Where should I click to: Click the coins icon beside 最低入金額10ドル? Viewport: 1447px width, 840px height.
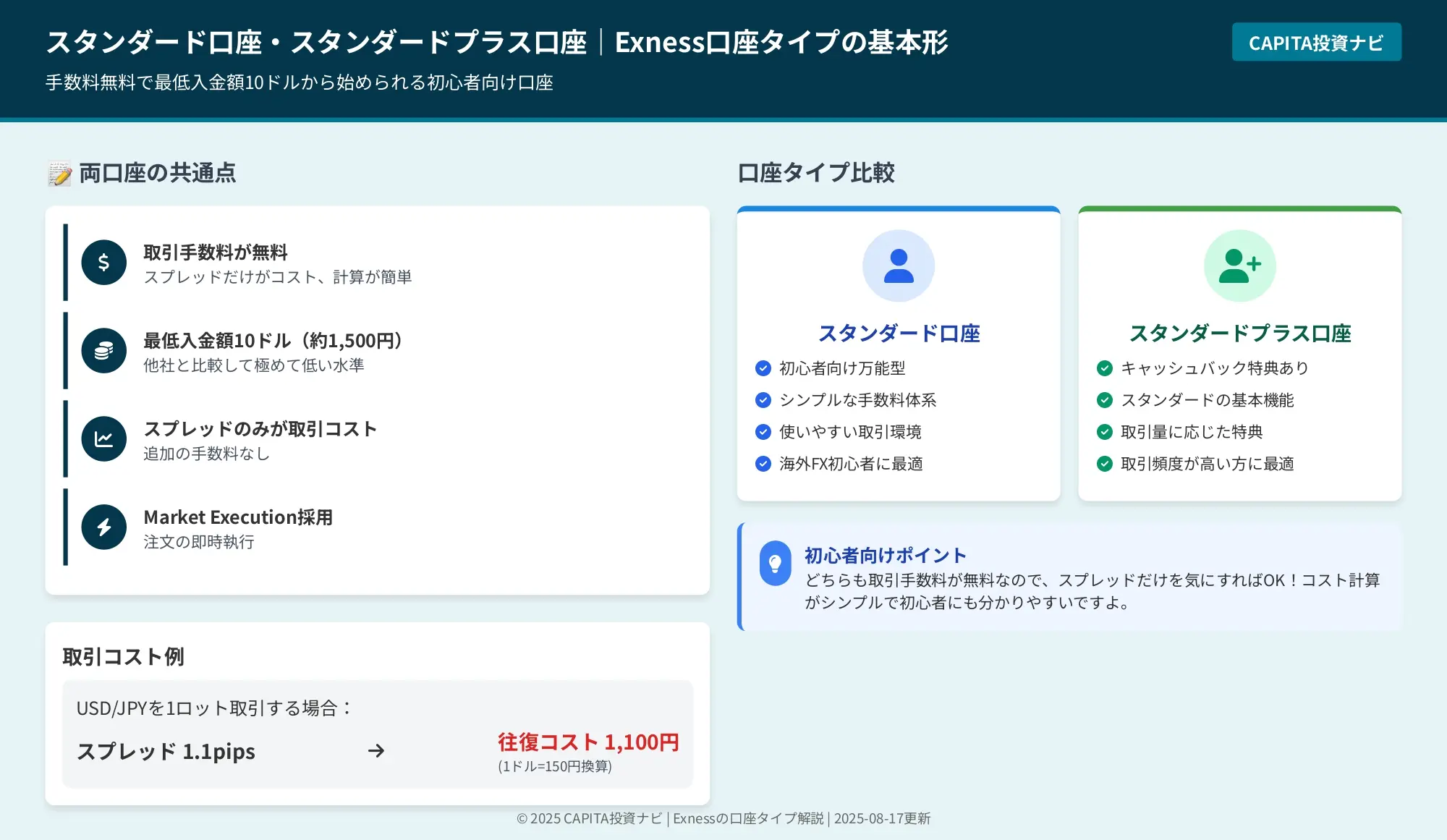click(104, 351)
